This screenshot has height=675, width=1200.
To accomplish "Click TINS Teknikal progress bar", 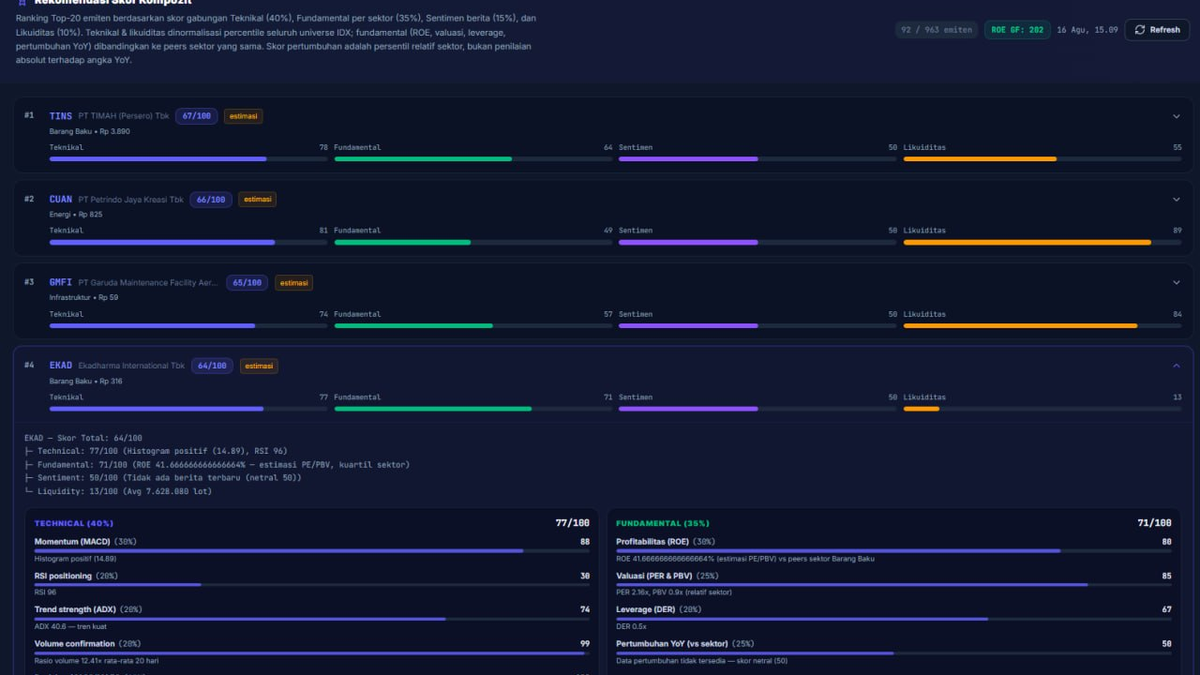I will click(189, 159).
